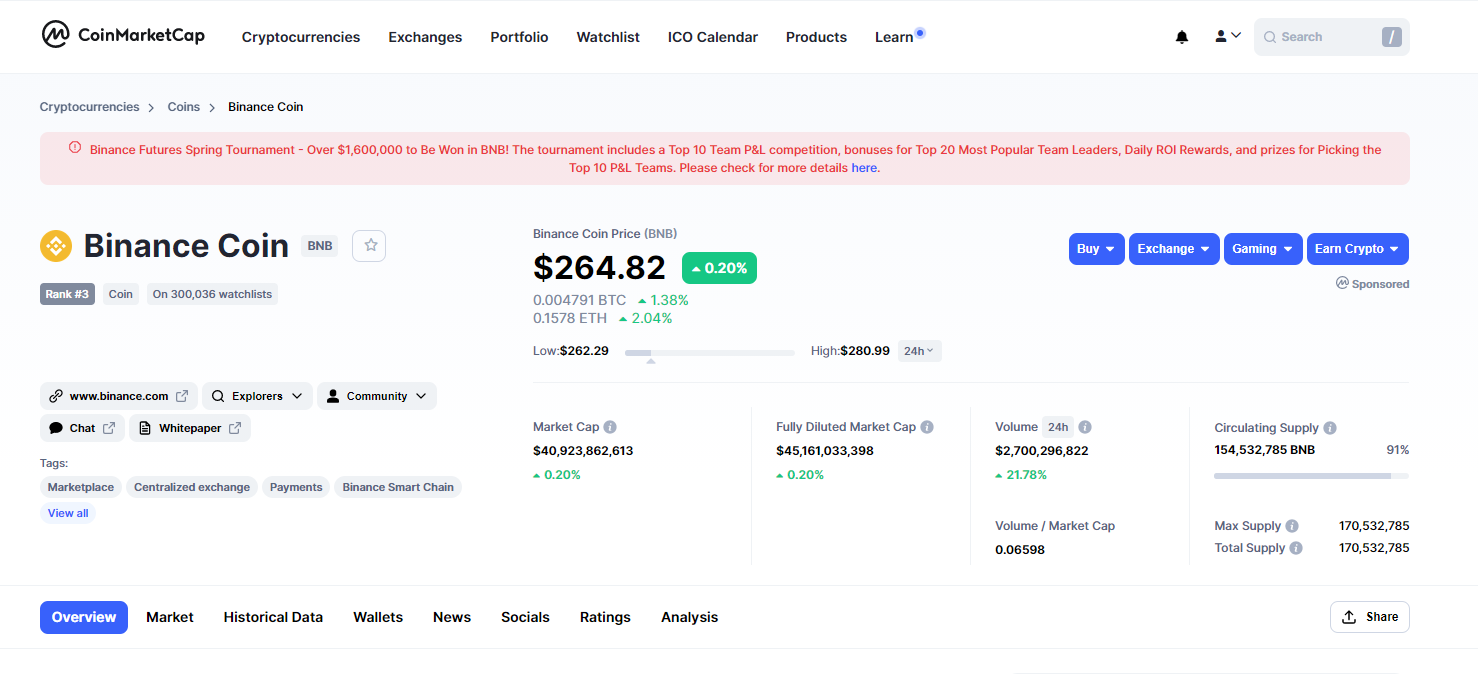
Task: Click the Search input field
Action: (x=1331, y=37)
